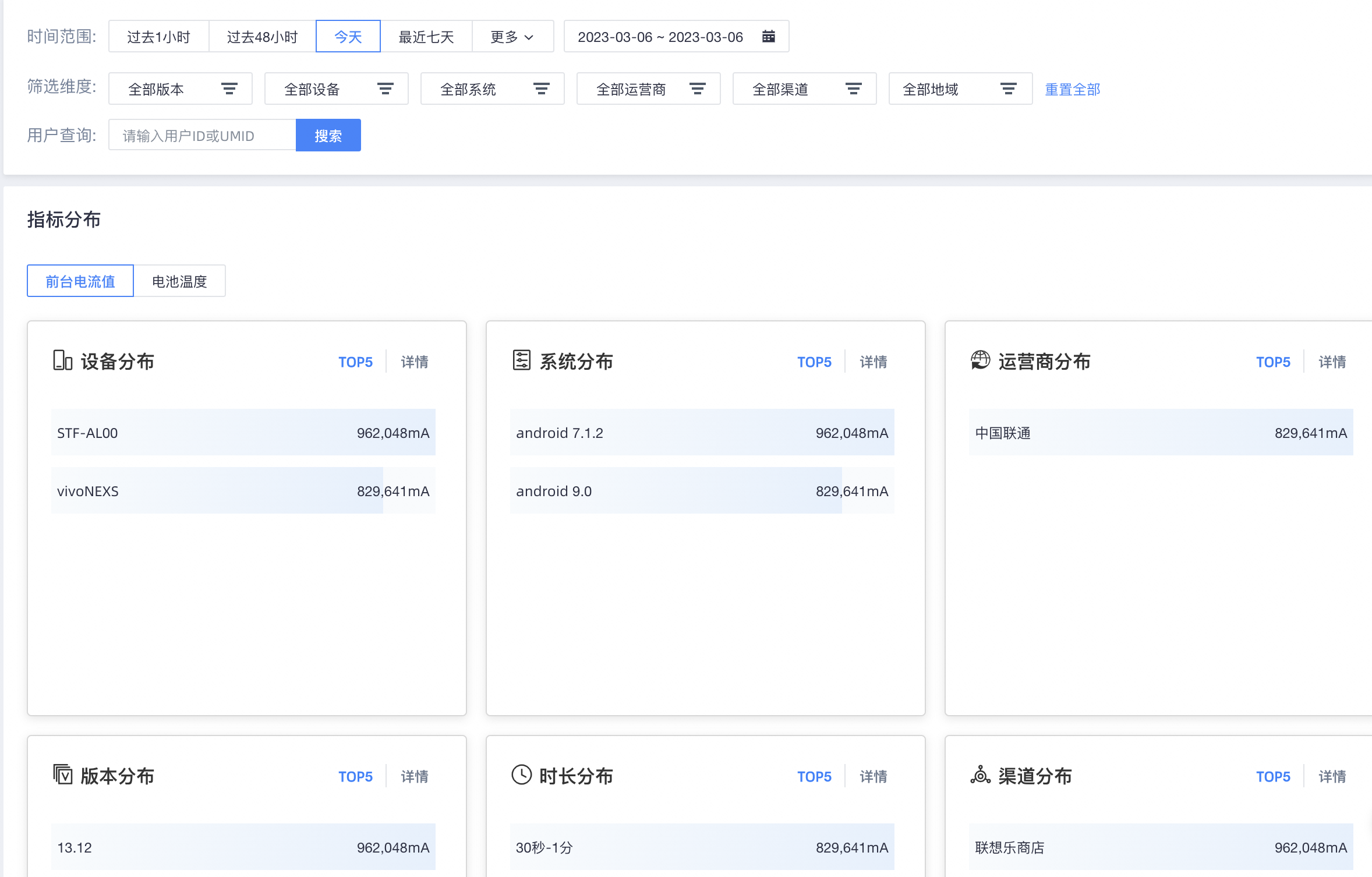Select the 过去1小时 time range
The height and width of the screenshot is (877, 1372).
(x=159, y=37)
